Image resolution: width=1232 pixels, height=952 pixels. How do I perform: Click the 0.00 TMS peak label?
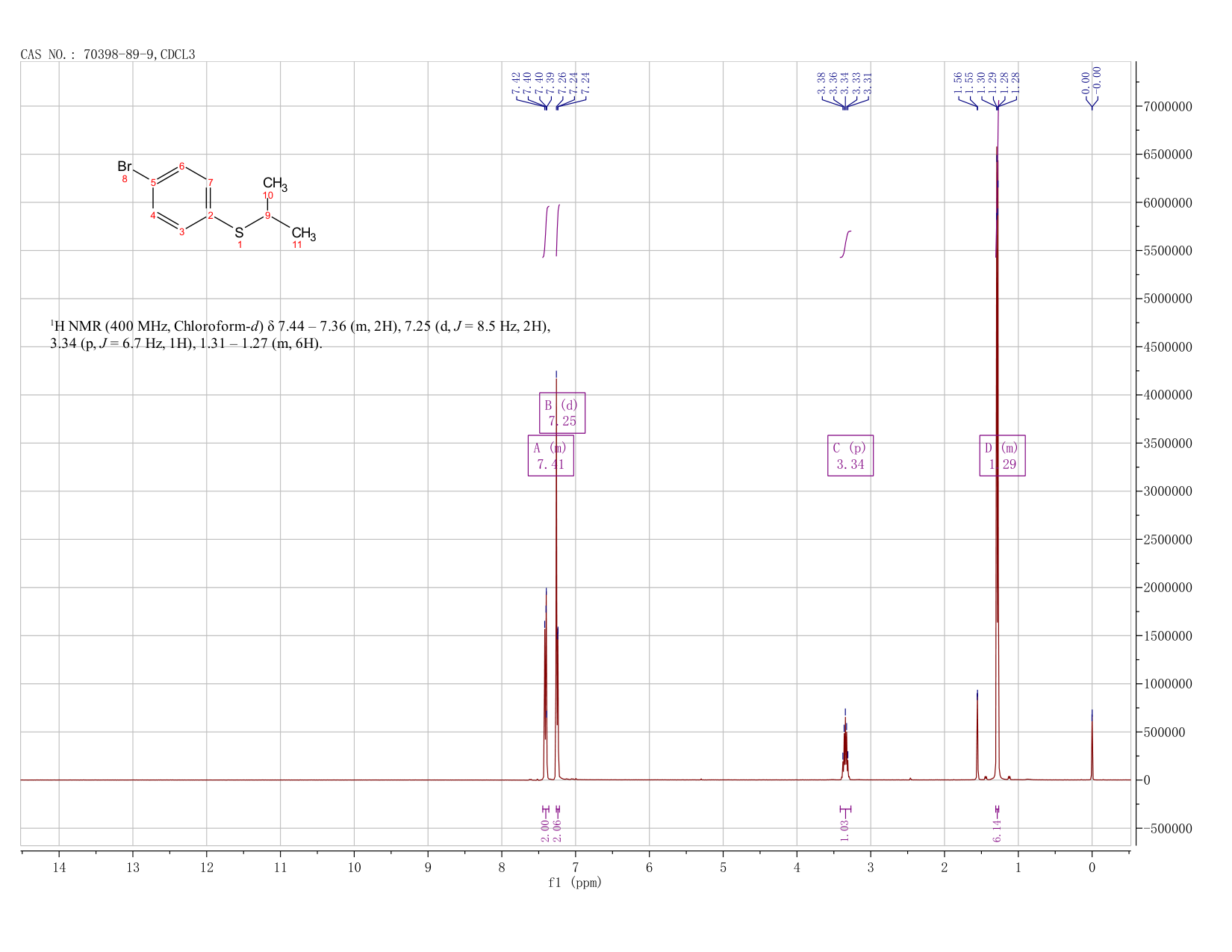1086,83
